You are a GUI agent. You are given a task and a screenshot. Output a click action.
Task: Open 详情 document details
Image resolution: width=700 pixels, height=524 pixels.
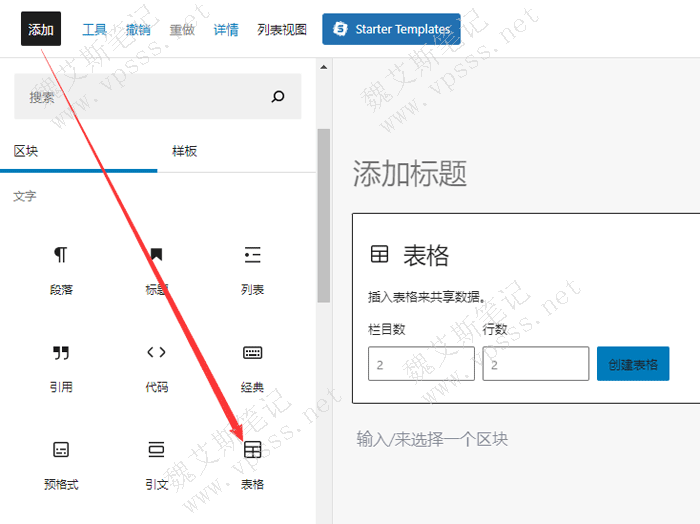coord(226,29)
